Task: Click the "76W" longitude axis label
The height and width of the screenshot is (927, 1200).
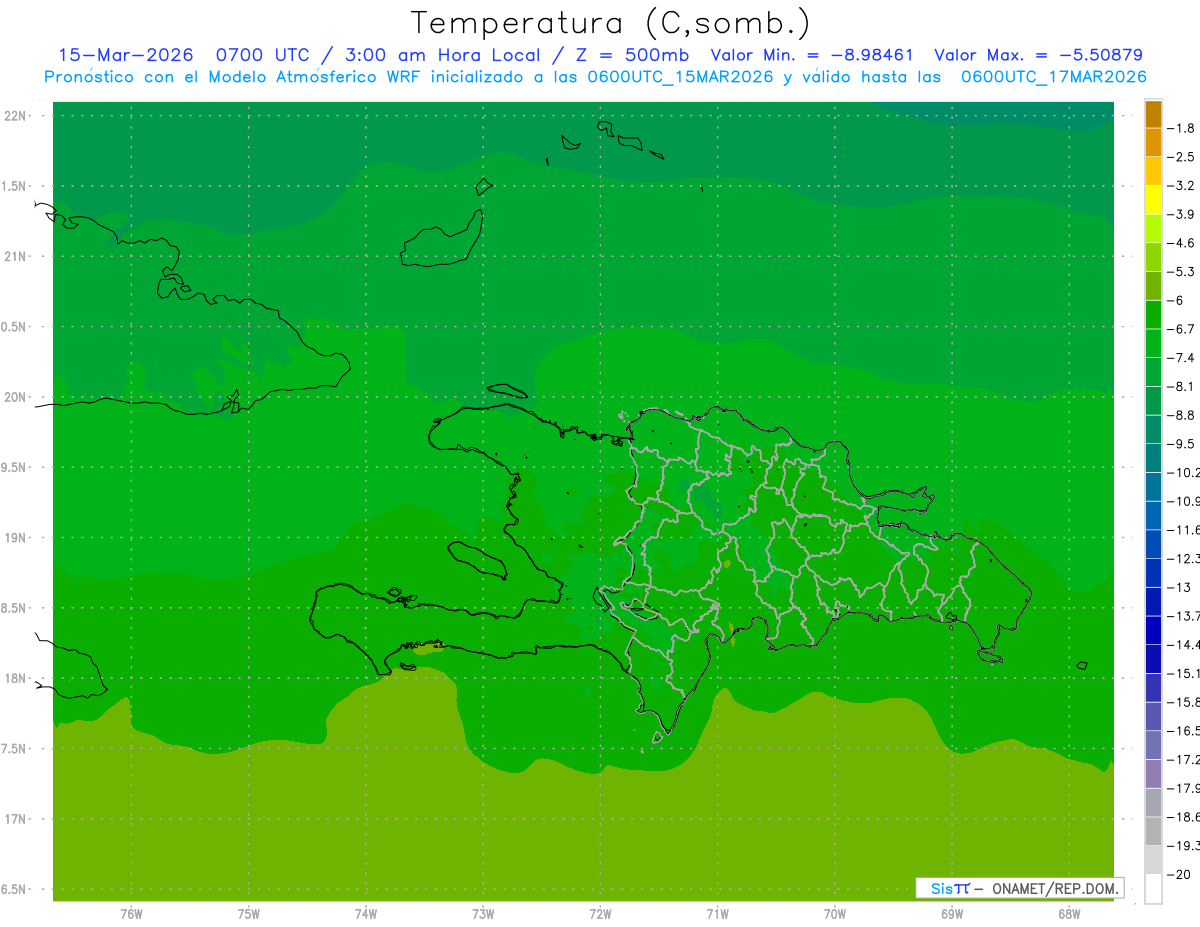Action: pyautogui.click(x=131, y=914)
